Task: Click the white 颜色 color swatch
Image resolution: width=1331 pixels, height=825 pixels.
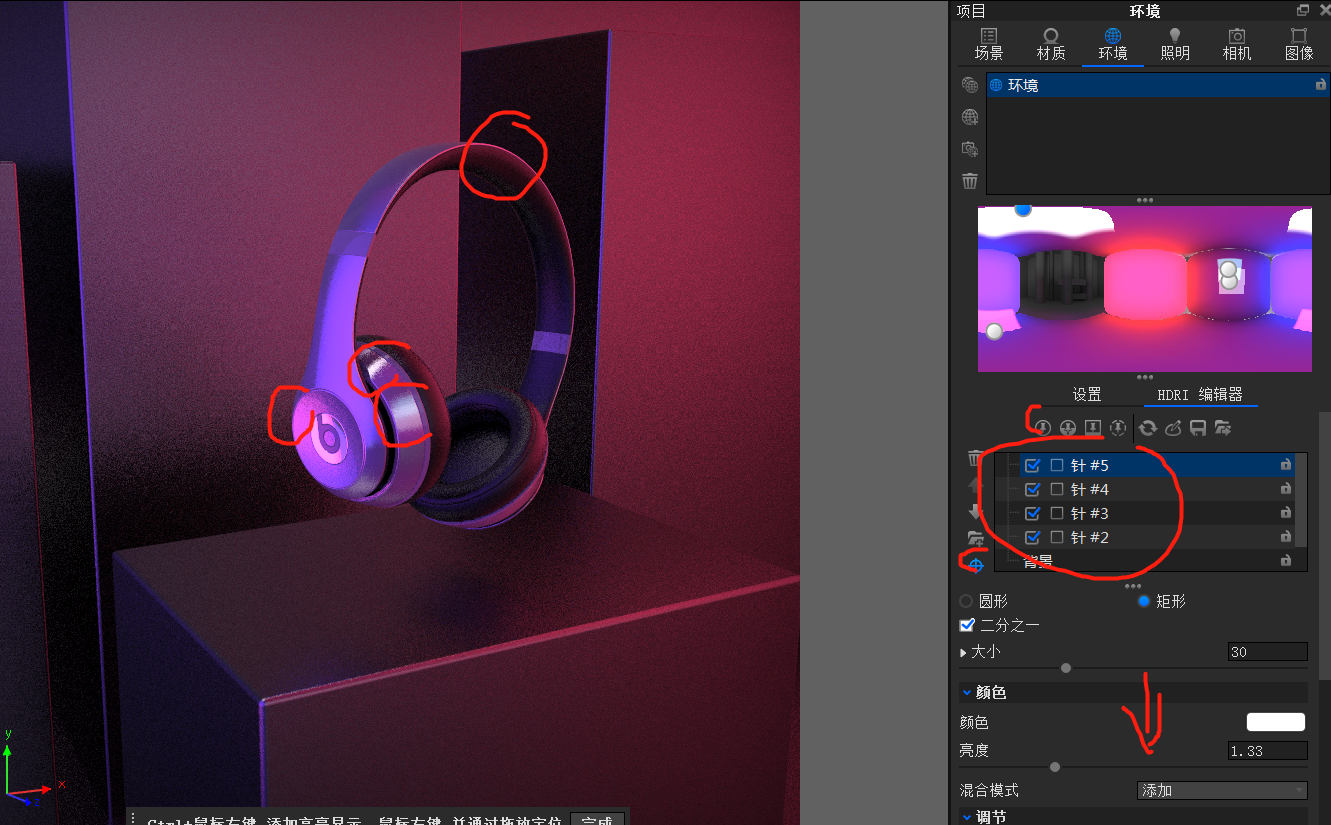Action: 1276,722
